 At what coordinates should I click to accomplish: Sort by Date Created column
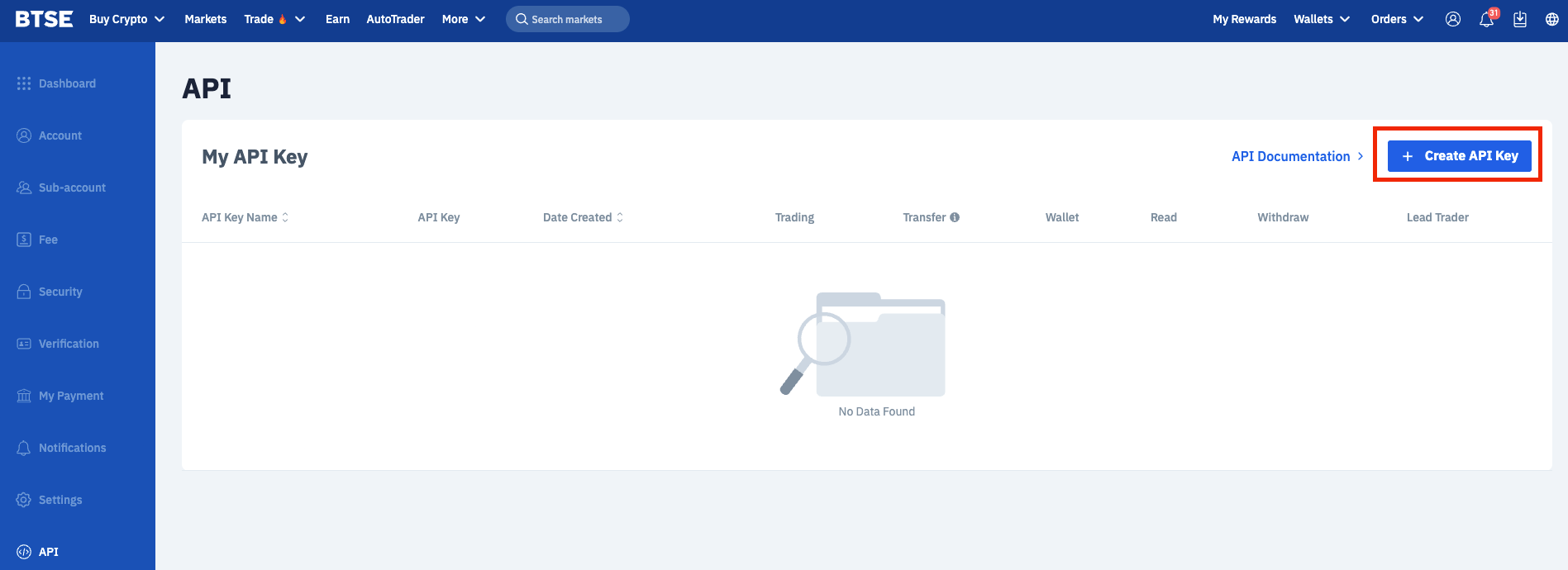[583, 217]
